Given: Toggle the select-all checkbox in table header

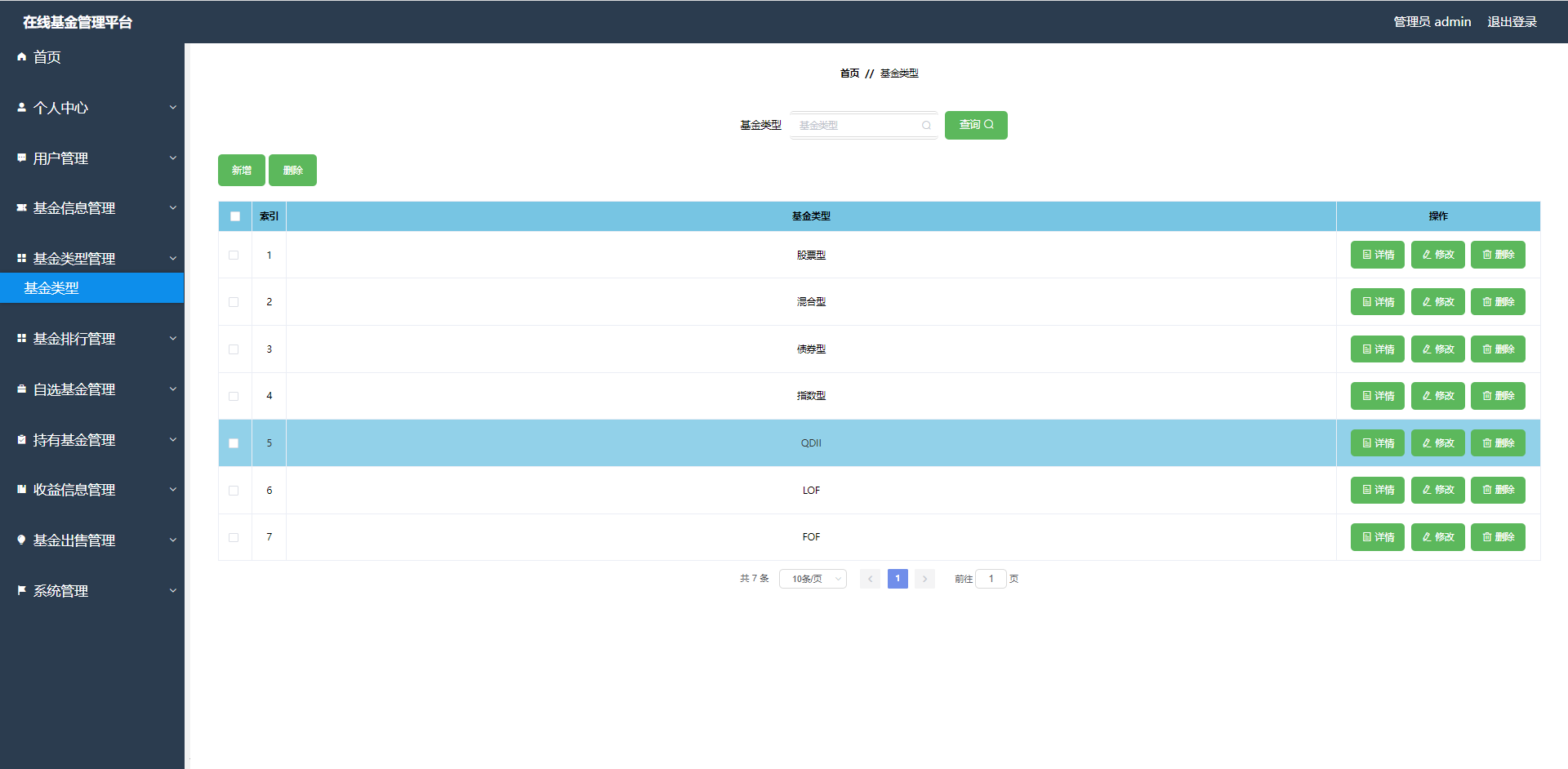Looking at the screenshot, I should [235, 216].
